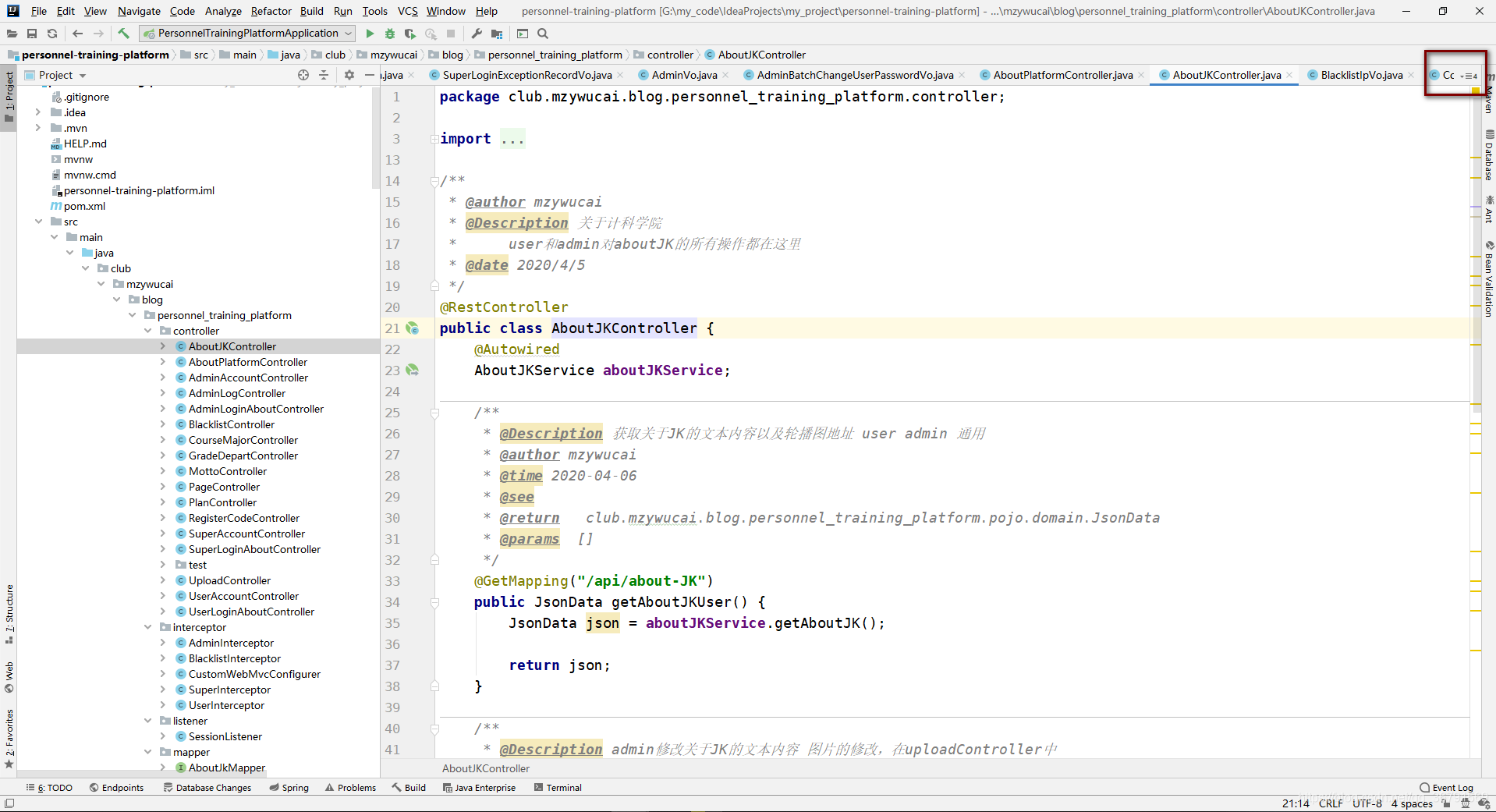This screenshot has width=1496, height=812.
Task: Toggle the Favorites tool window stripe button
Action: (9, 738)
